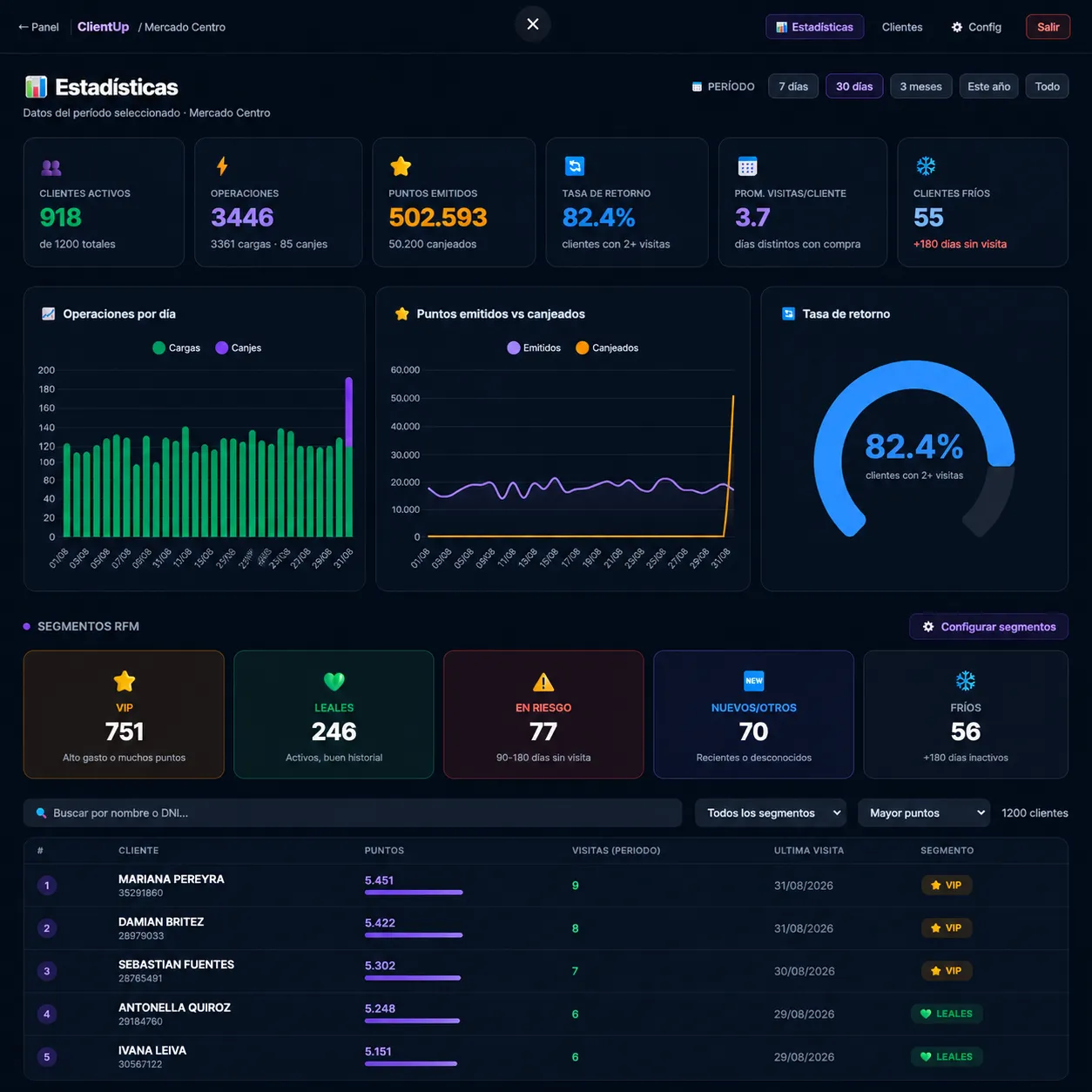
Task: Click rank badge 1 for Mariana Pereyra
Action: pos(47,886)
